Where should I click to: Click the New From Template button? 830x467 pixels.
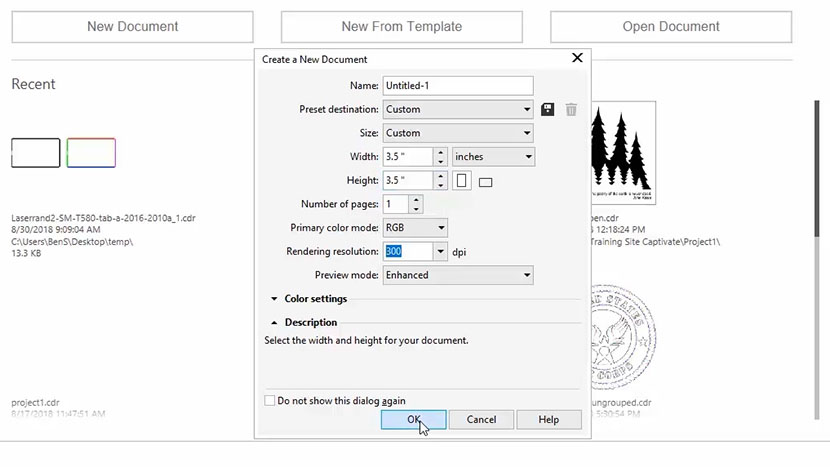(x=401, y=27)
